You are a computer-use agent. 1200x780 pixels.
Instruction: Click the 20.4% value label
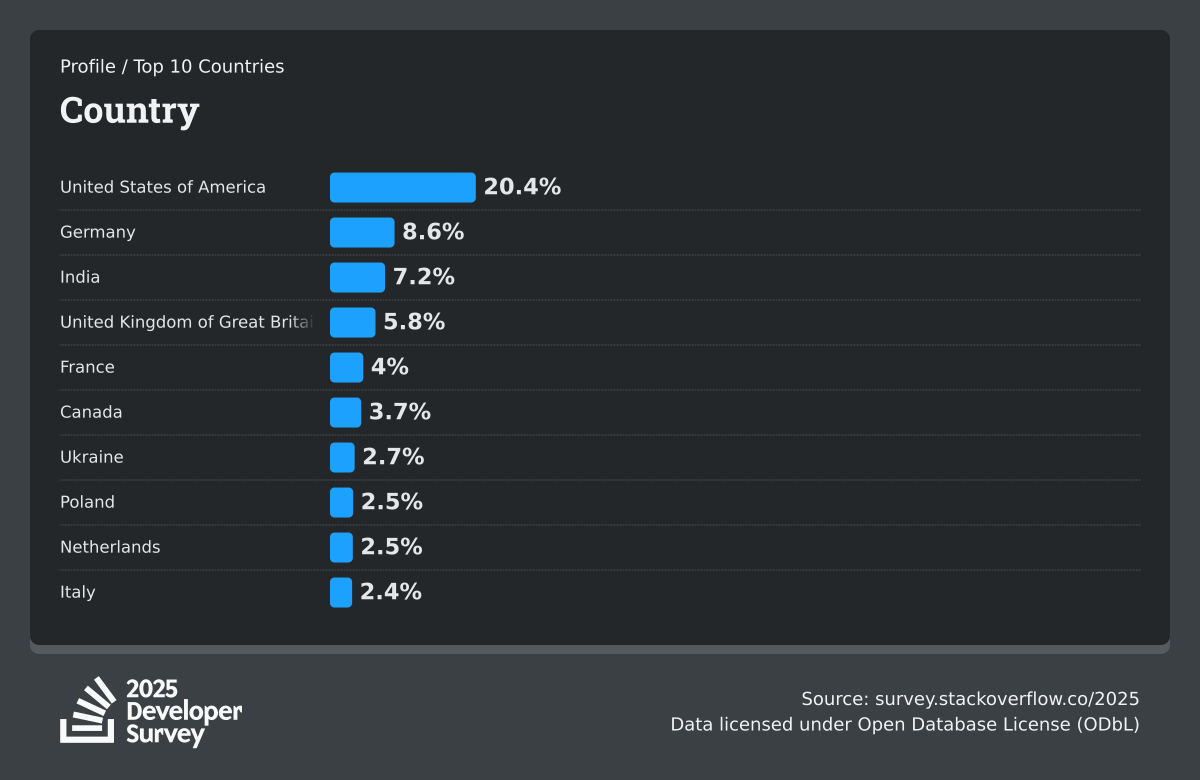coord(522,187)
